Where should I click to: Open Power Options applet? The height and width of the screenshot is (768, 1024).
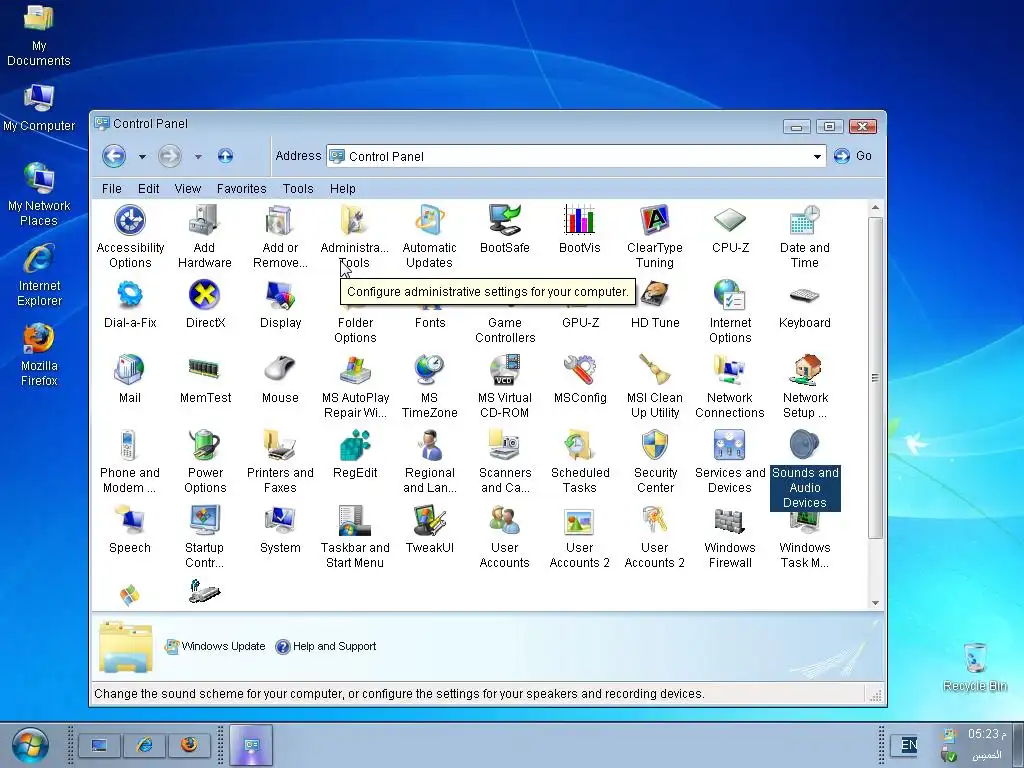coord(205,462)
